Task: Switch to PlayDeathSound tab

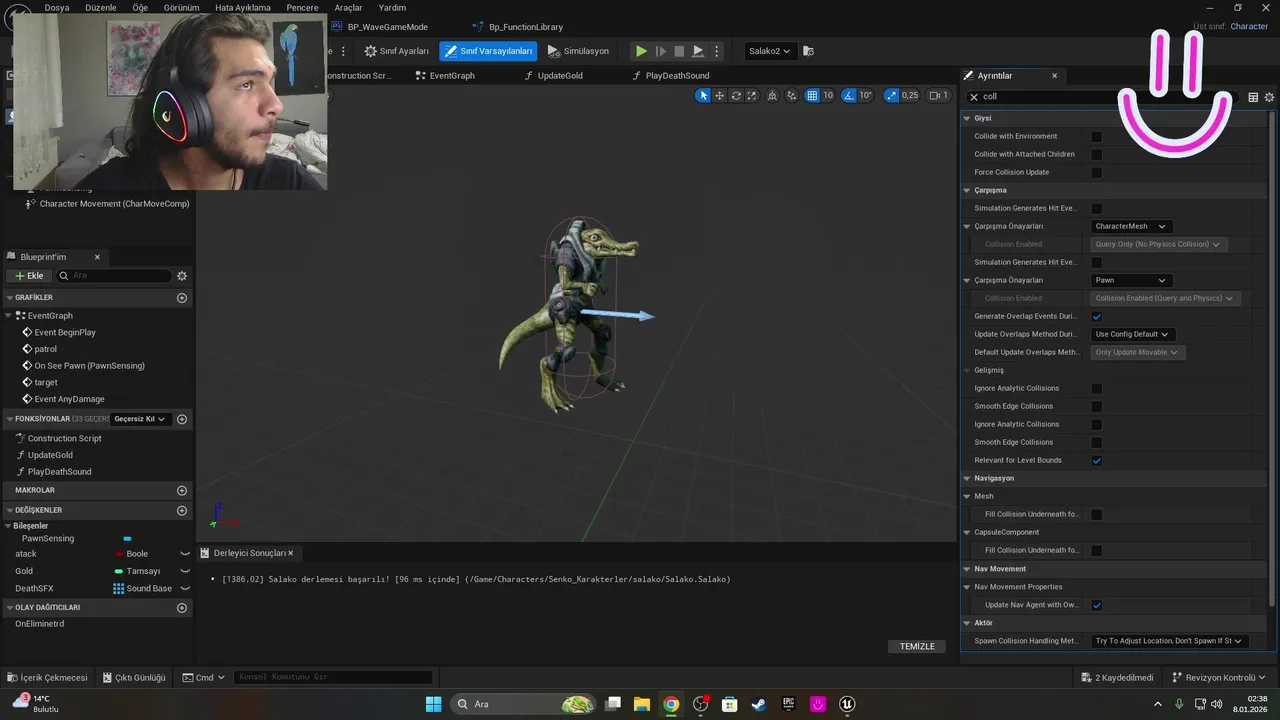Action: (x=672, y=75)
